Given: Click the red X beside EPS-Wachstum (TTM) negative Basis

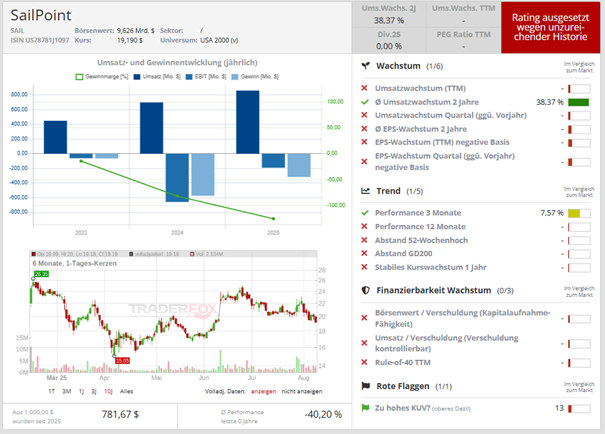Looking at the screenshot, I should coord(364,142).
